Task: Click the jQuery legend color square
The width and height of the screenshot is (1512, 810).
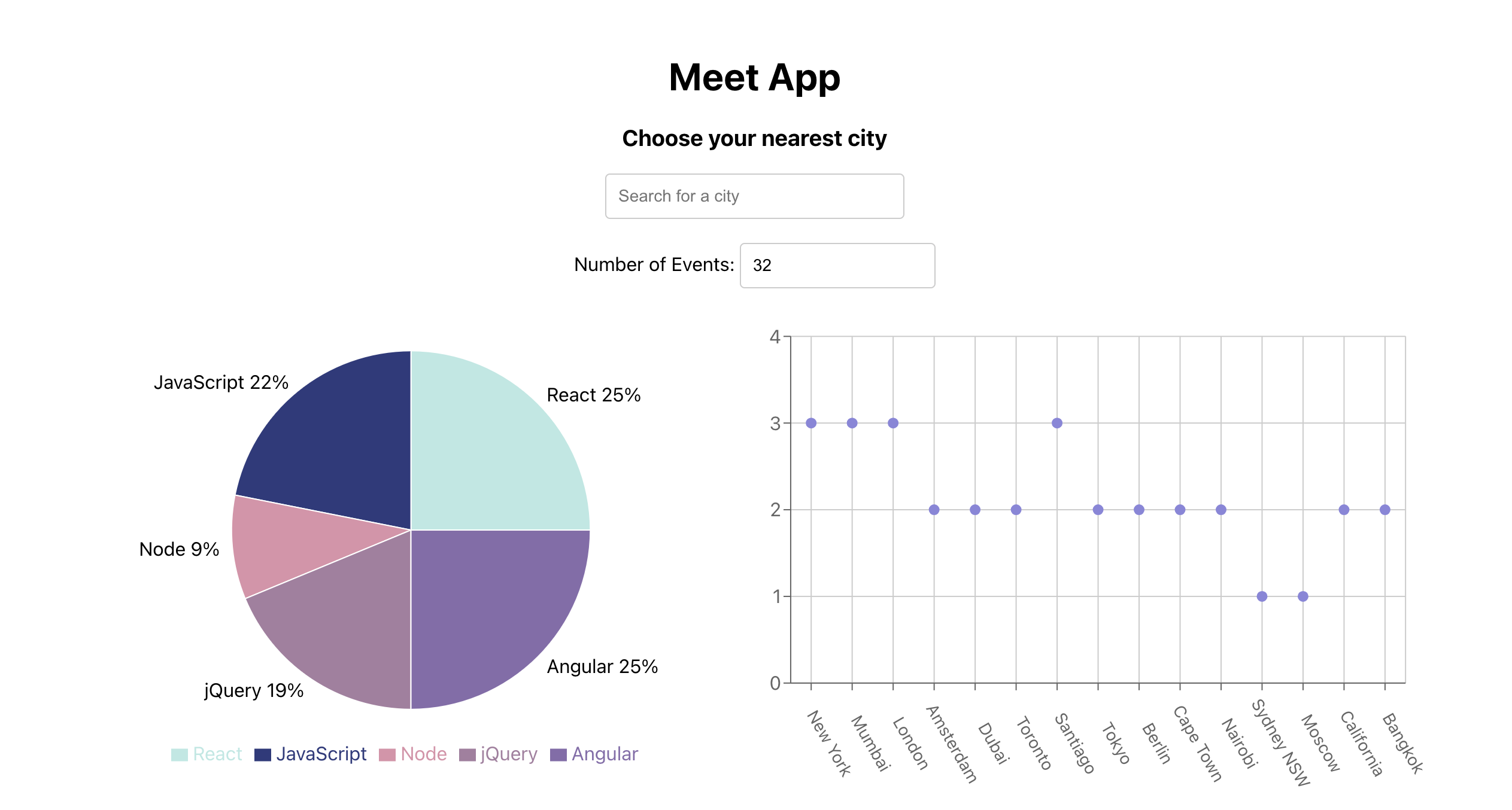Action: 467,755
